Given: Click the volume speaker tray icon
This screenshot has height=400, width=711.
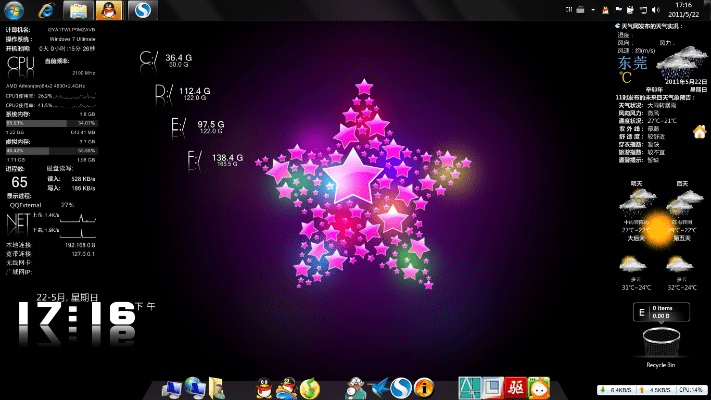Looking at the screenshot, I should 655,10.
